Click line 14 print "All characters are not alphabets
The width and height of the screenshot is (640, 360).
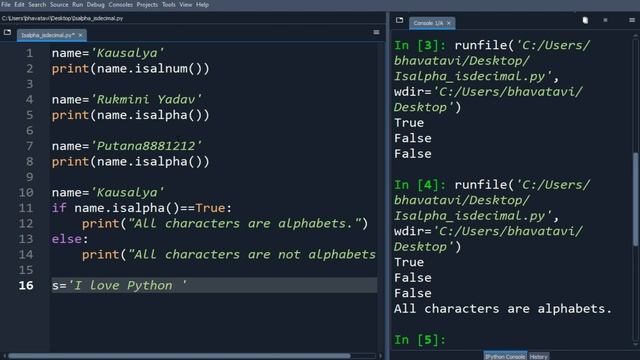point(229,255)
